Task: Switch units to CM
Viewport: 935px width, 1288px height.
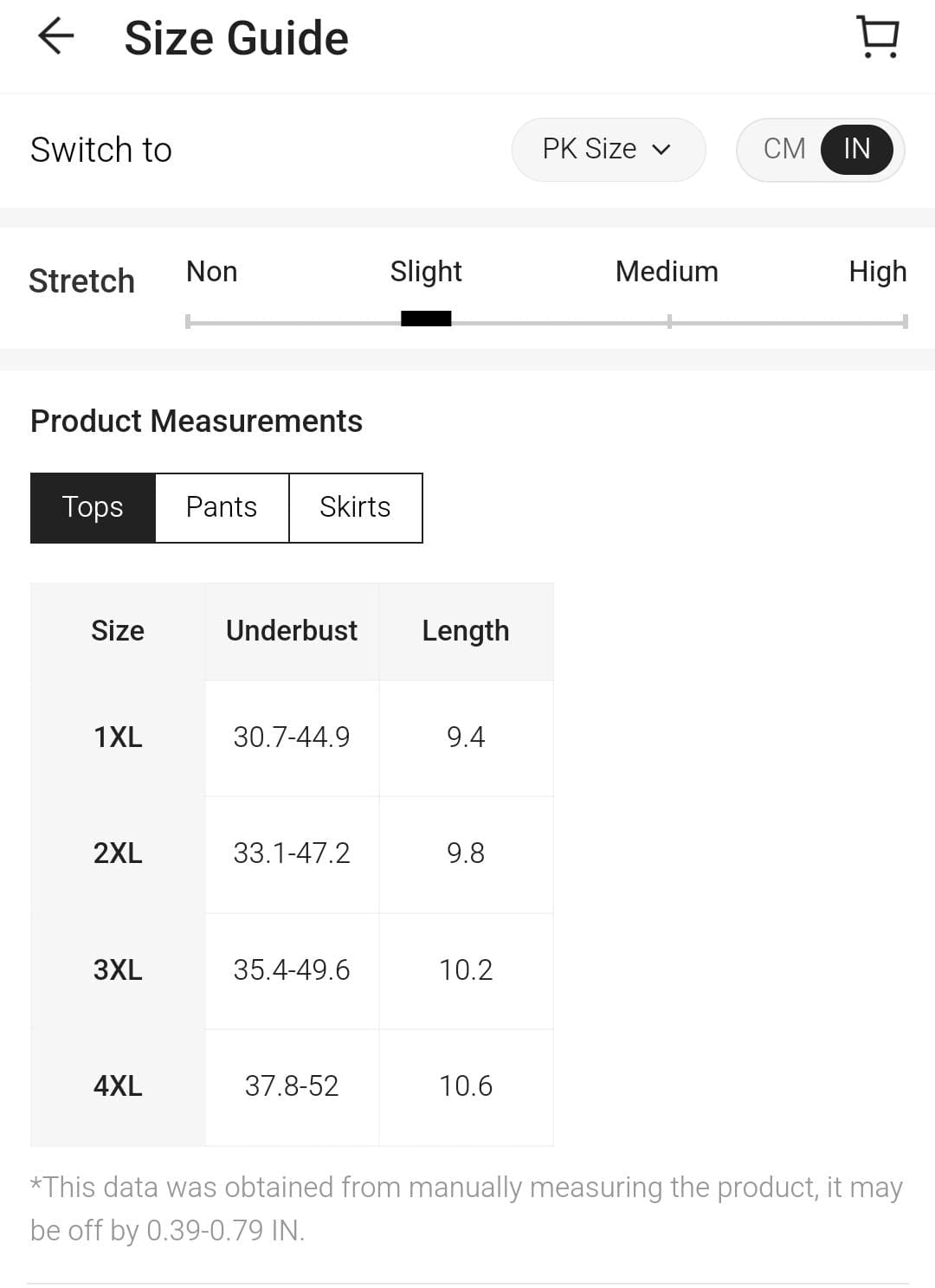Action: coord(784,149)
